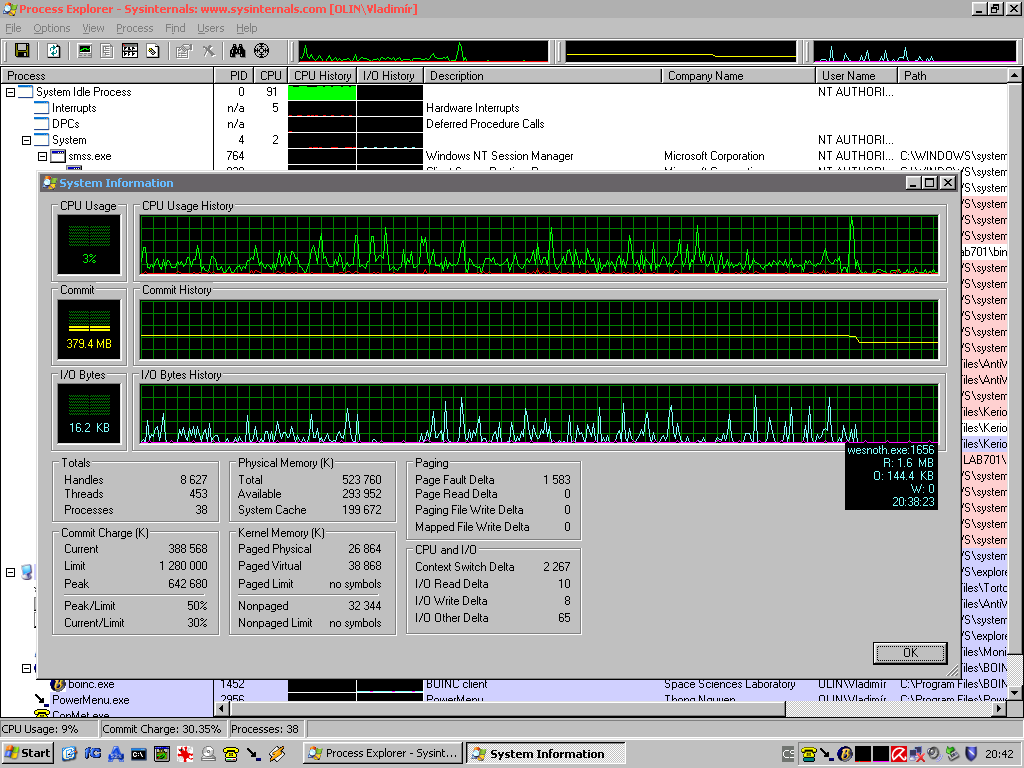Click the blue shield tray icon

tap(971, 754)
